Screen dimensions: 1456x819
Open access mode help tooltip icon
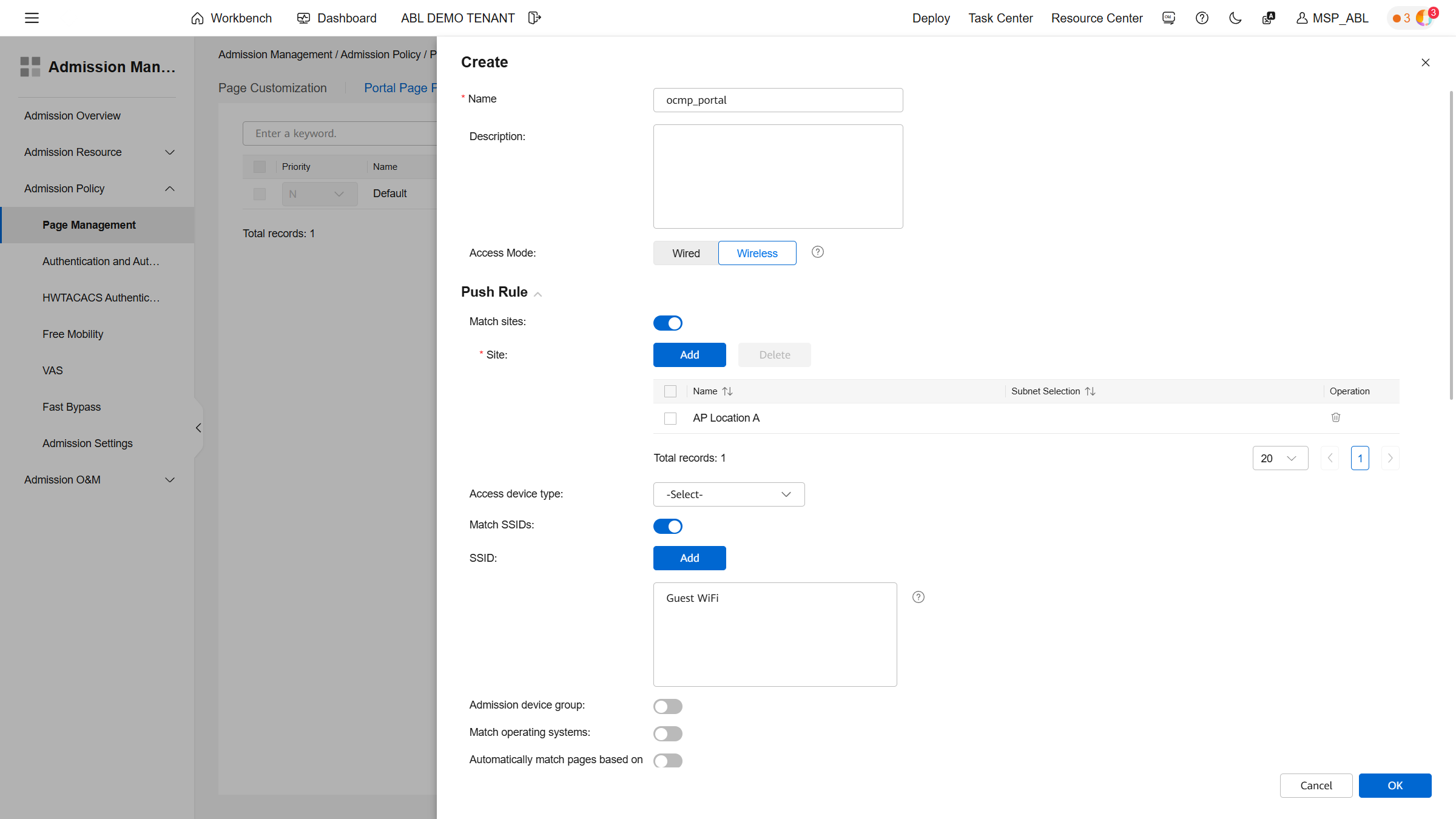(817, 252)
